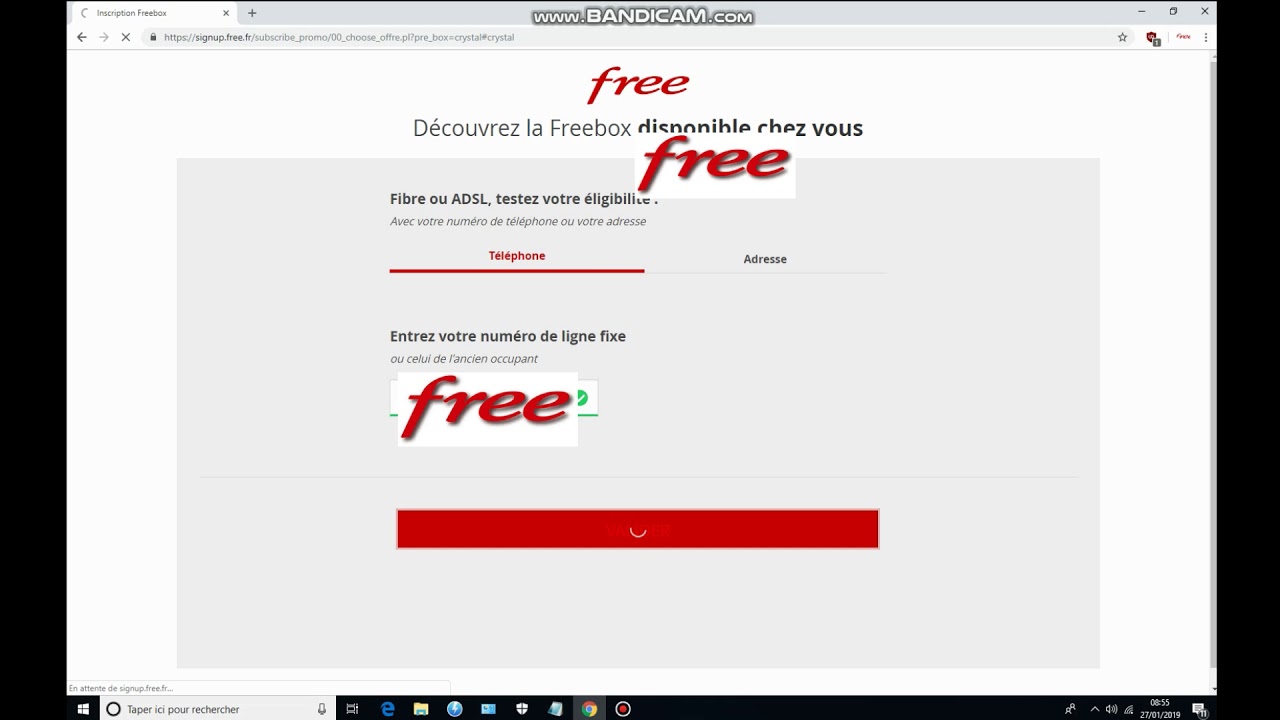Open the red shield extension icon
Image resolution: width=1280 pixels, height=720 pixels.
coord(1153,38)
